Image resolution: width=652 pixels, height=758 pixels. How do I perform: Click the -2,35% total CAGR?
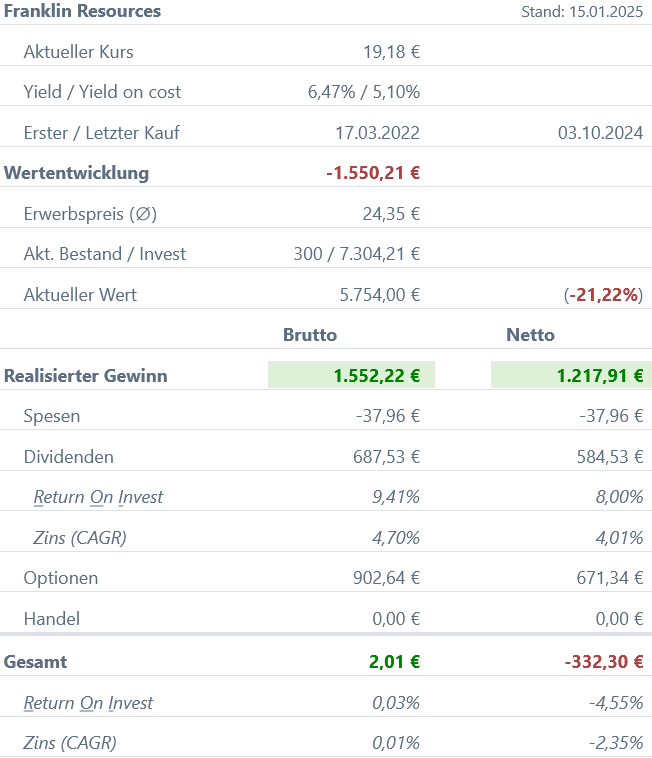[x=616, y=743]
